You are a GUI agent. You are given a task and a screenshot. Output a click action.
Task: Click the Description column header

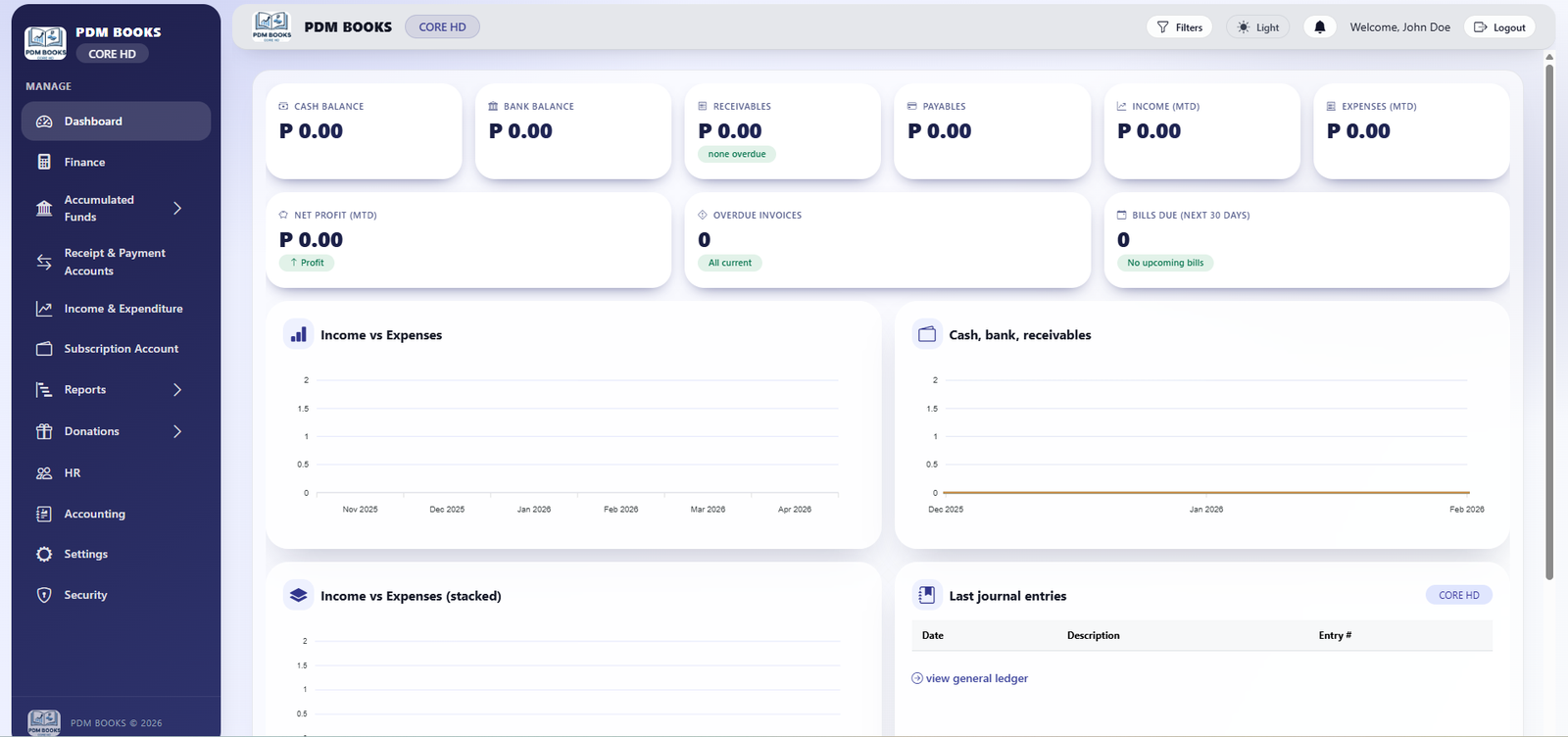pos(1094,635)
